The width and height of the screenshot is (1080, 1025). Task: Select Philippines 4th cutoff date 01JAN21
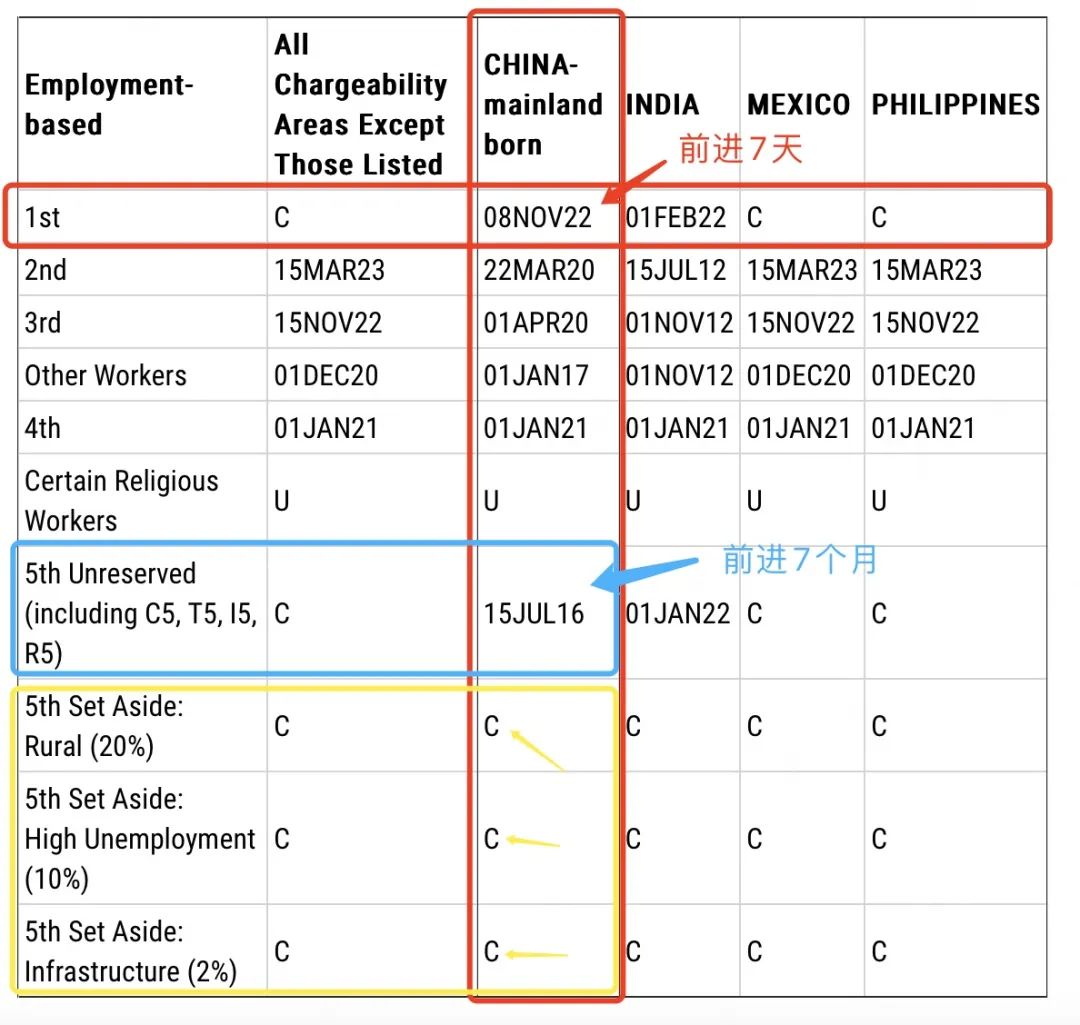point(923,428)
